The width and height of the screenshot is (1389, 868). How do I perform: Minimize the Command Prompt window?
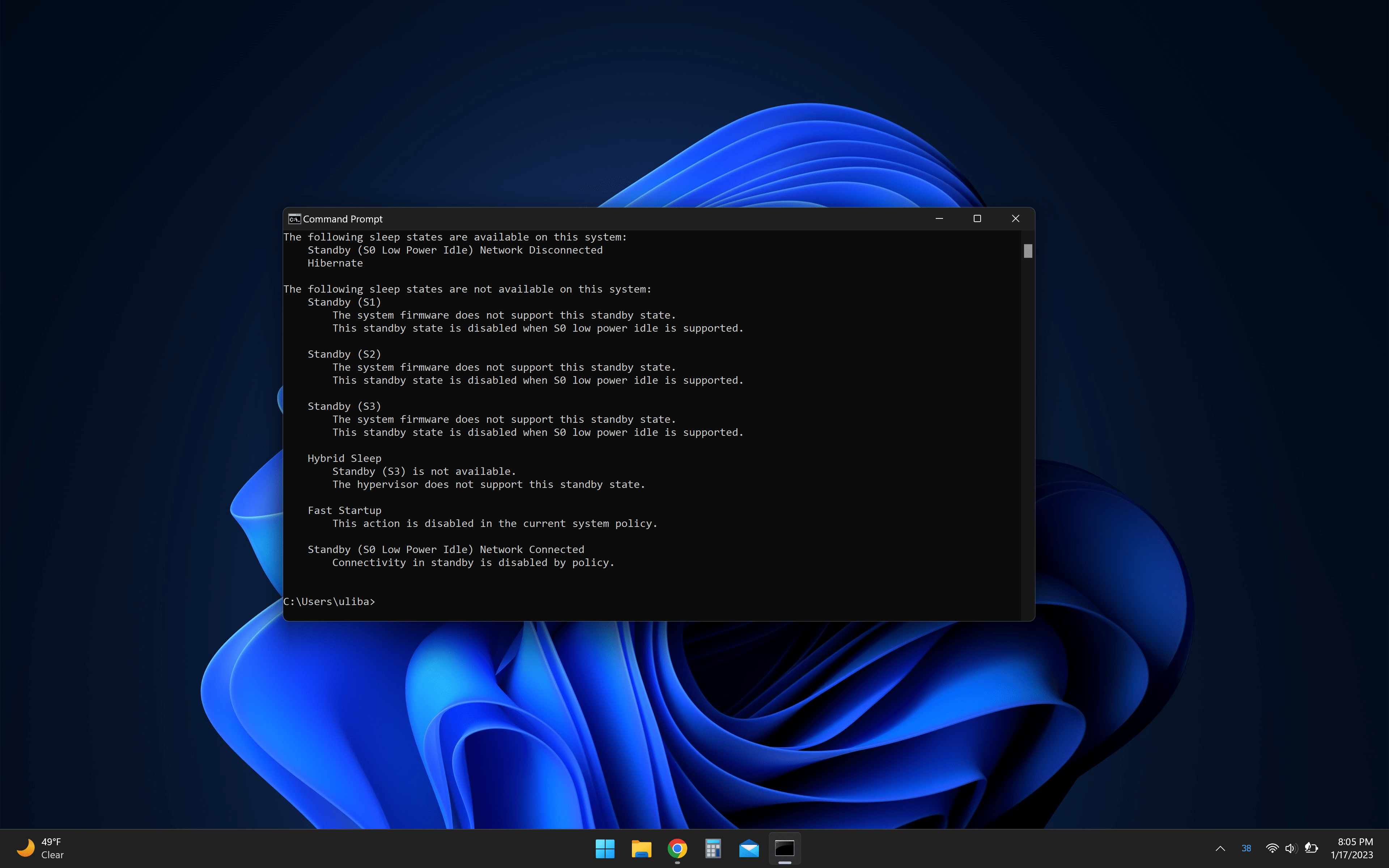939,219
